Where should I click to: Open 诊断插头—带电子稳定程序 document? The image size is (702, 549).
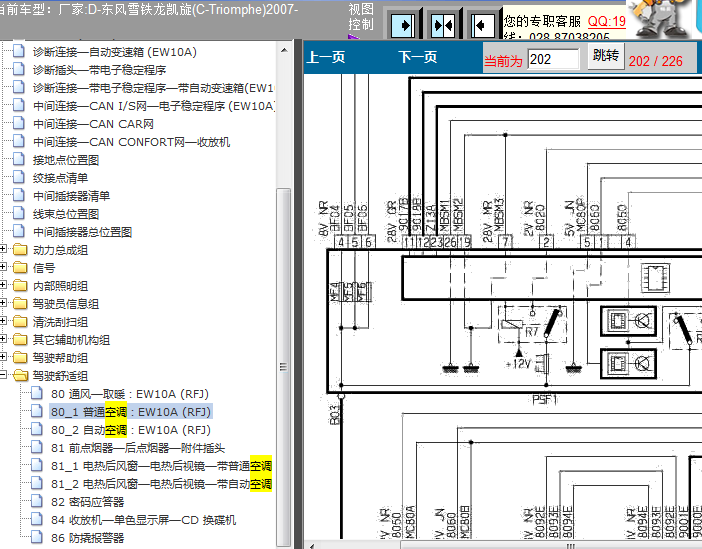[x=99, y=70]
